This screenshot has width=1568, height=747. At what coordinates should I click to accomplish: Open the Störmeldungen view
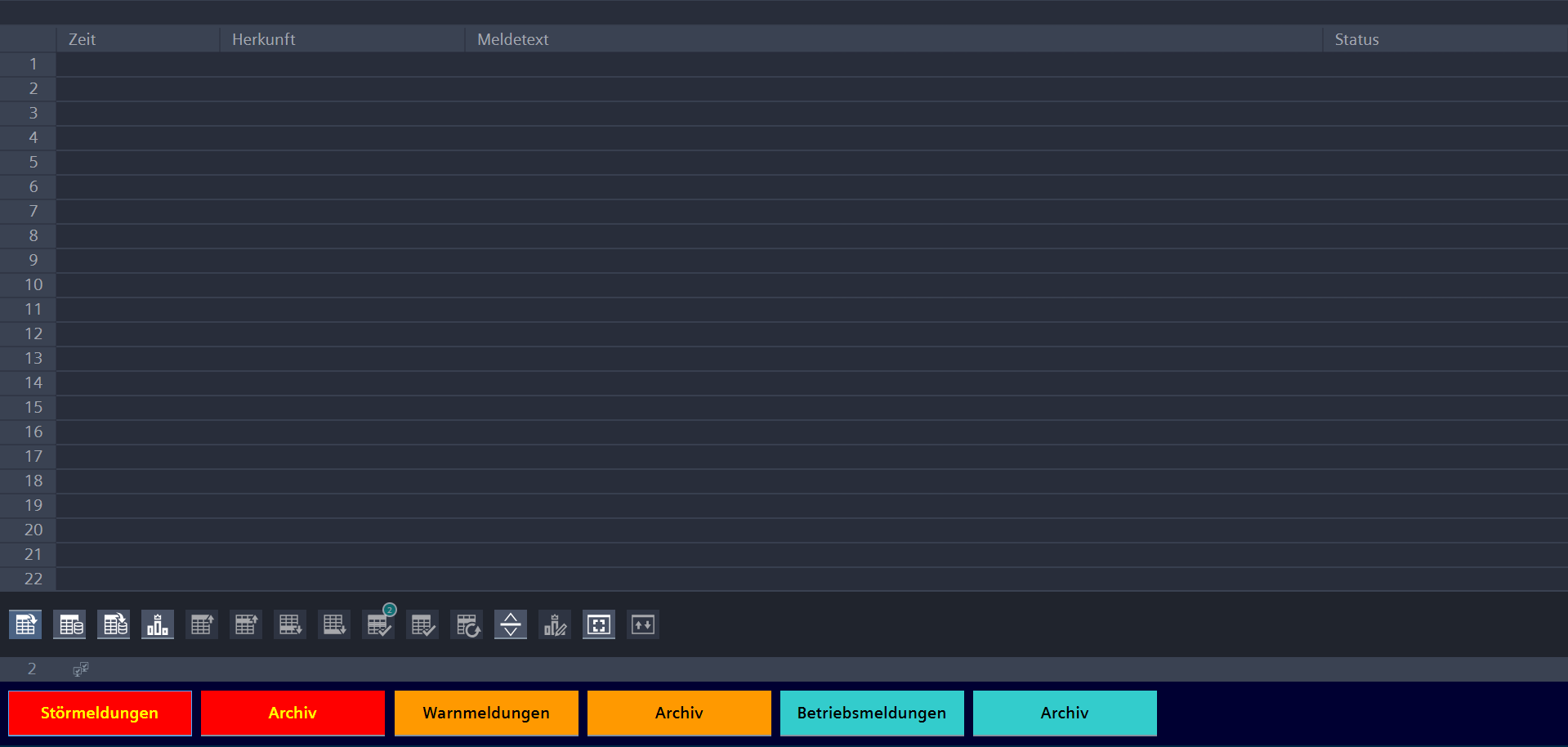click(100, 713)
